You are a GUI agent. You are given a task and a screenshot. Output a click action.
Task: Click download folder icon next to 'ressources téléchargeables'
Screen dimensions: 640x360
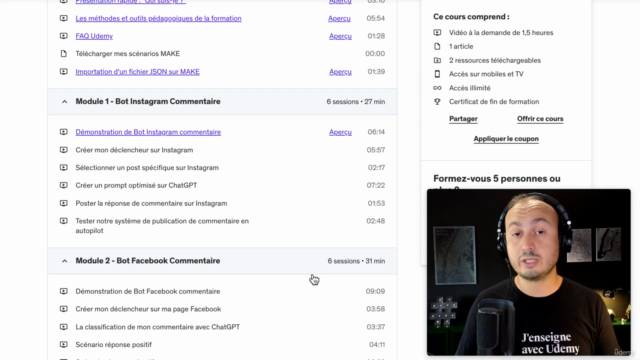[x=437, y=60]
